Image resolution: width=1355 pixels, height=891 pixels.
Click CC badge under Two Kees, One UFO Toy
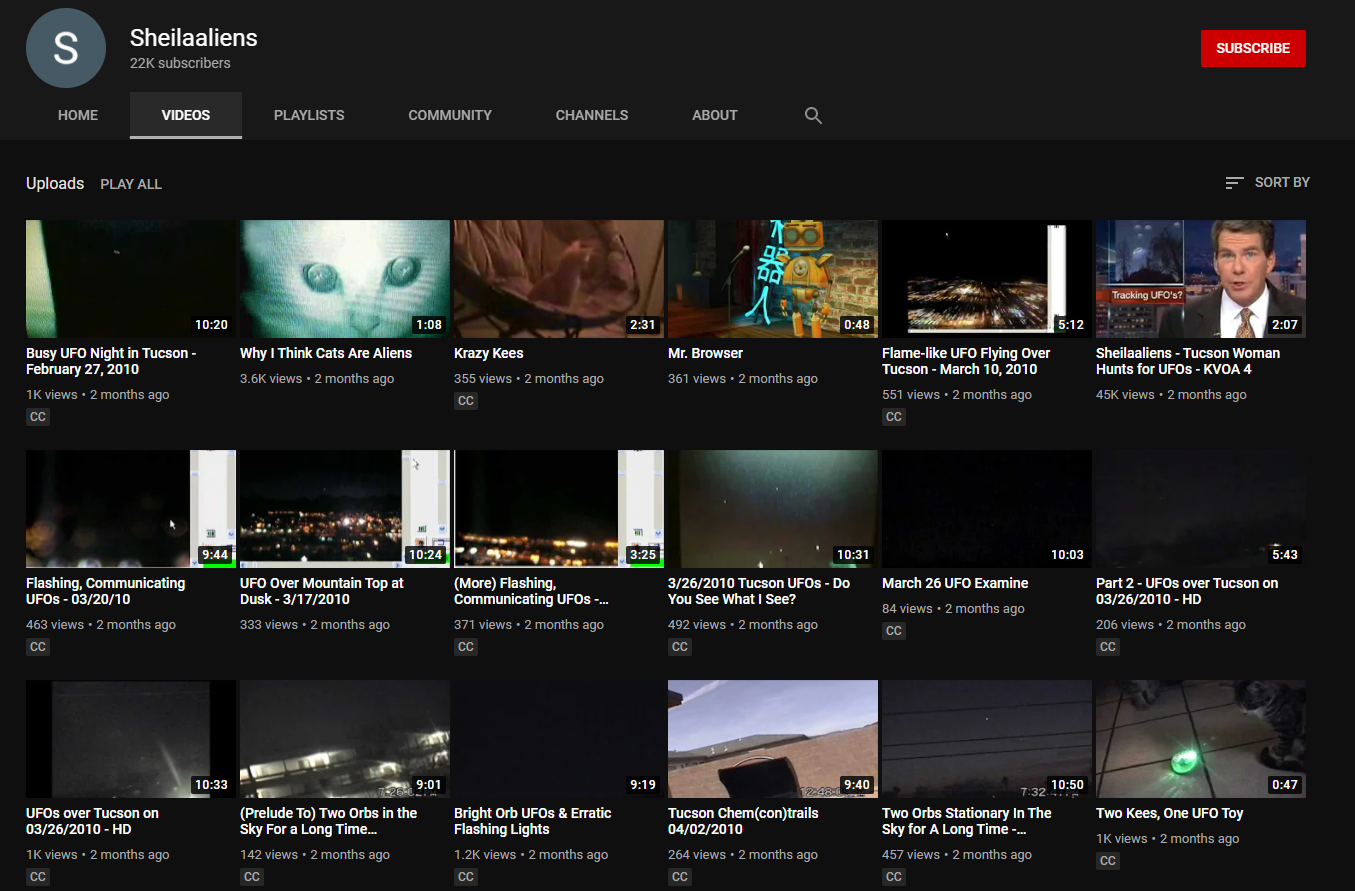(x=1108, y=861)
